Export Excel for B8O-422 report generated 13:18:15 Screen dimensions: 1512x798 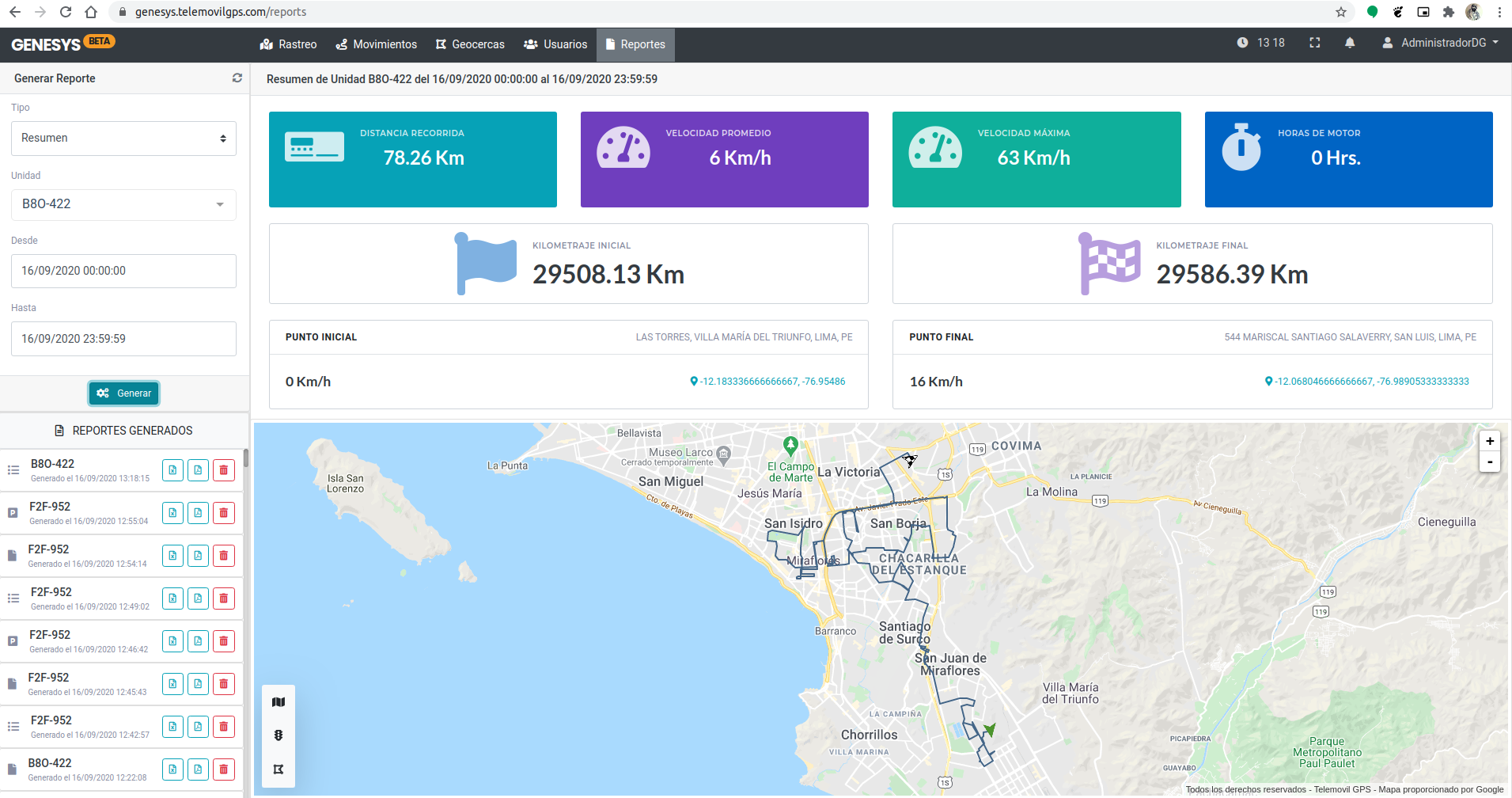click(x=172, y=470)
